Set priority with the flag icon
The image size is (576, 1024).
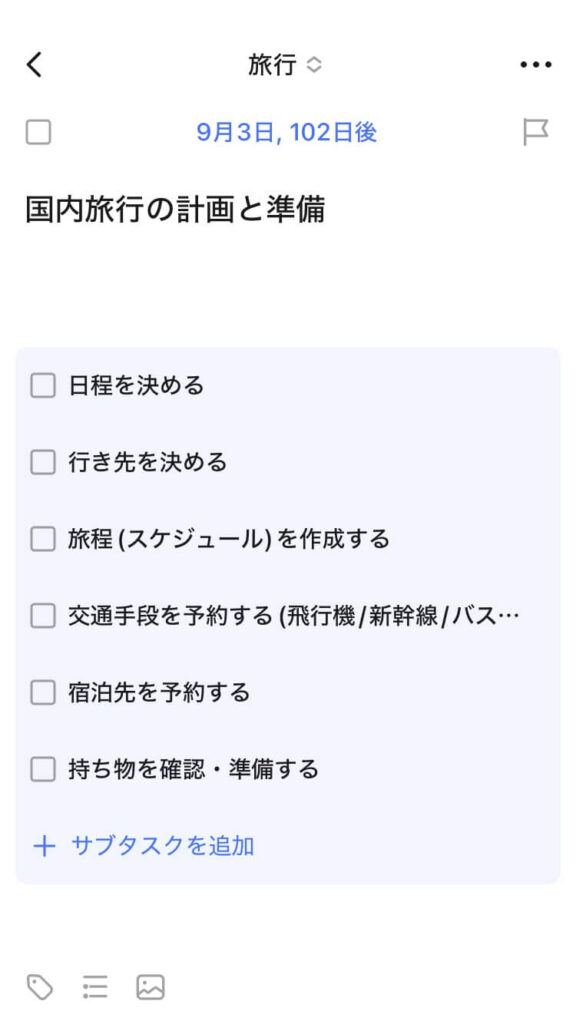click(536, 133)
